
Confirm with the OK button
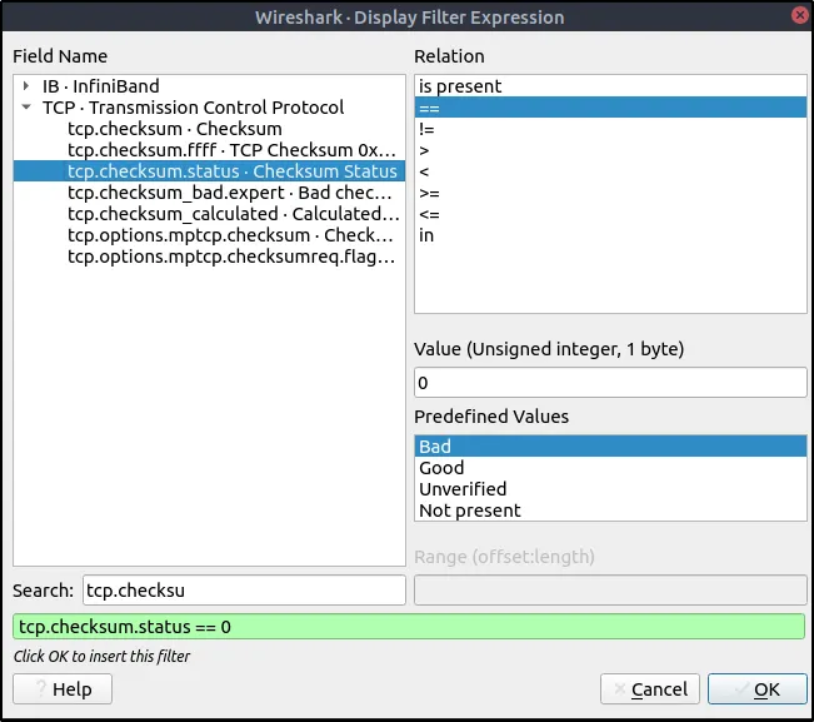[x=757, y=689]
